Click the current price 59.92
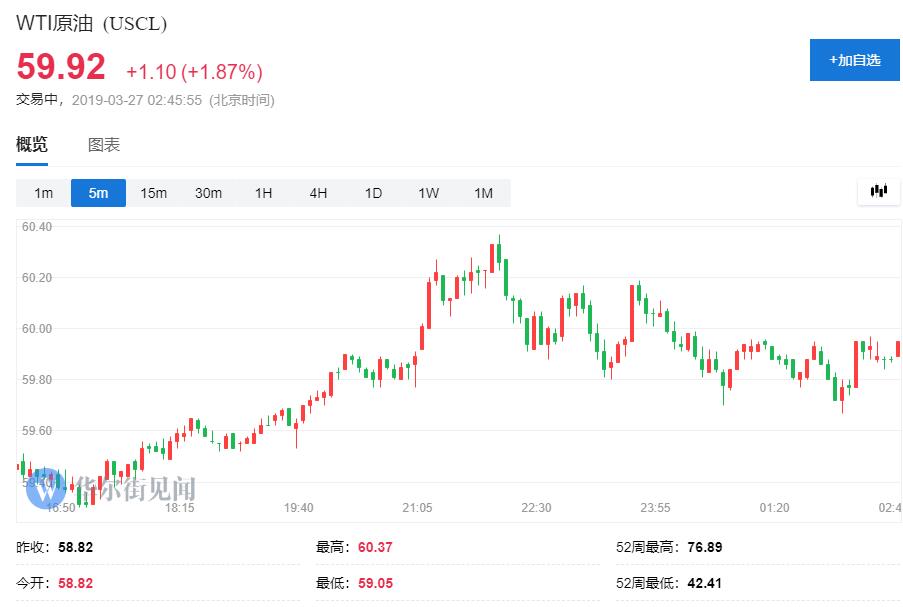 pos(61,67)
